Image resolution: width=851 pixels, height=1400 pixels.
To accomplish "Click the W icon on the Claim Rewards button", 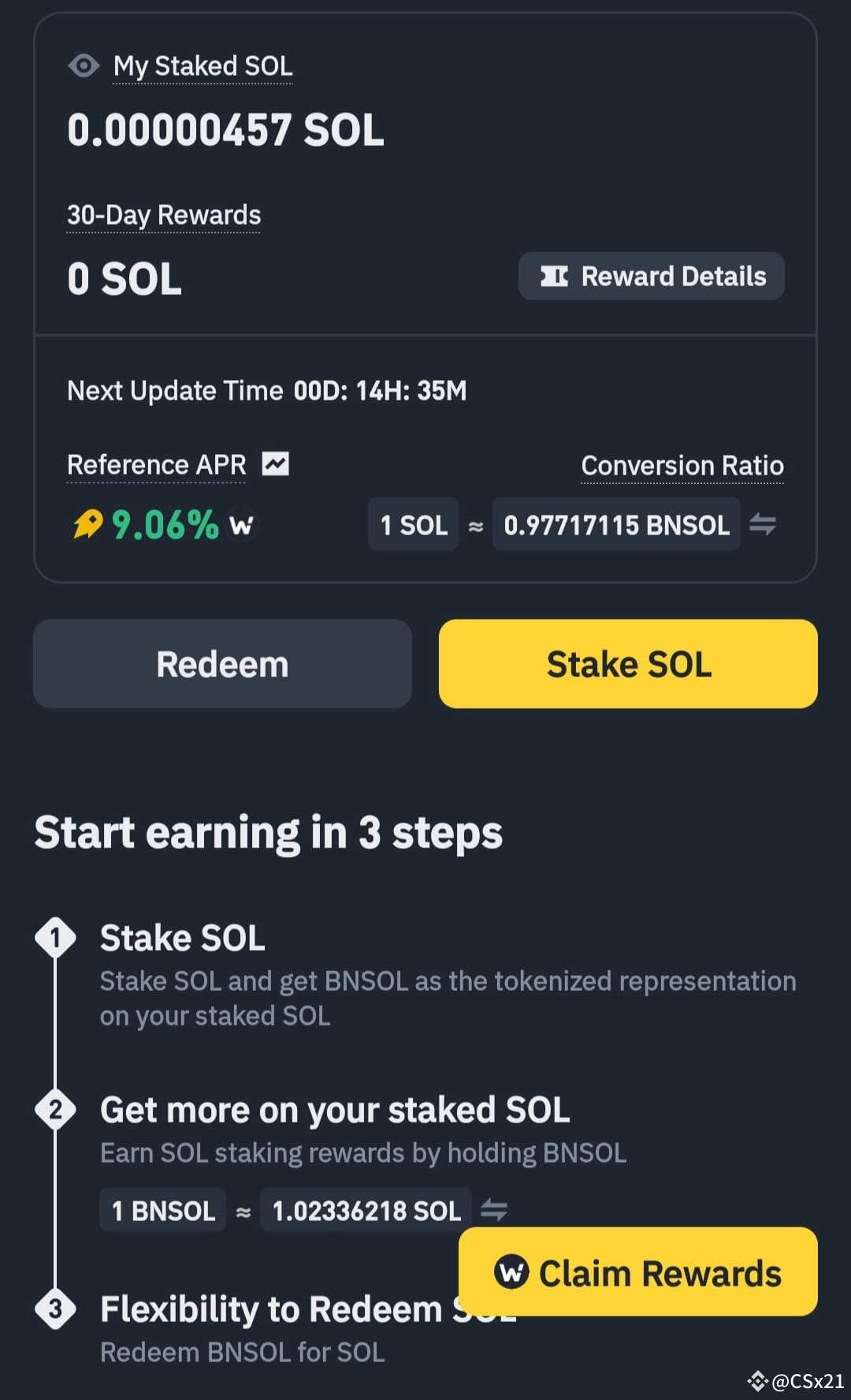I will click(x=513, y=1272).
